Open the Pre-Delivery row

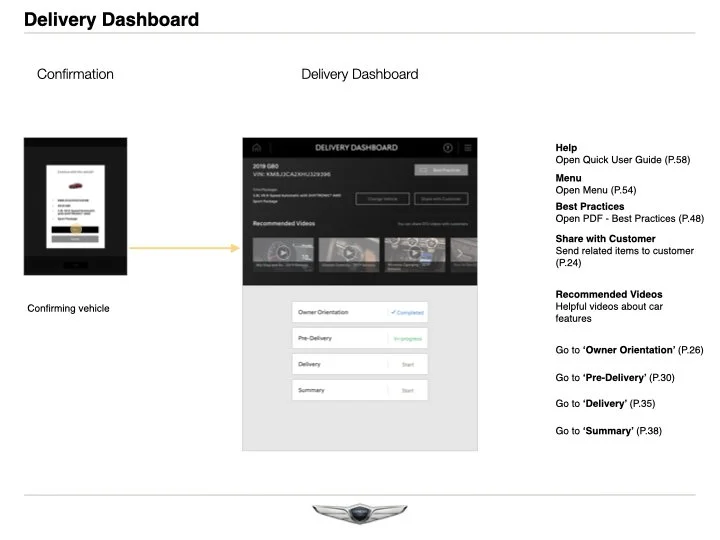pos(360,338)
